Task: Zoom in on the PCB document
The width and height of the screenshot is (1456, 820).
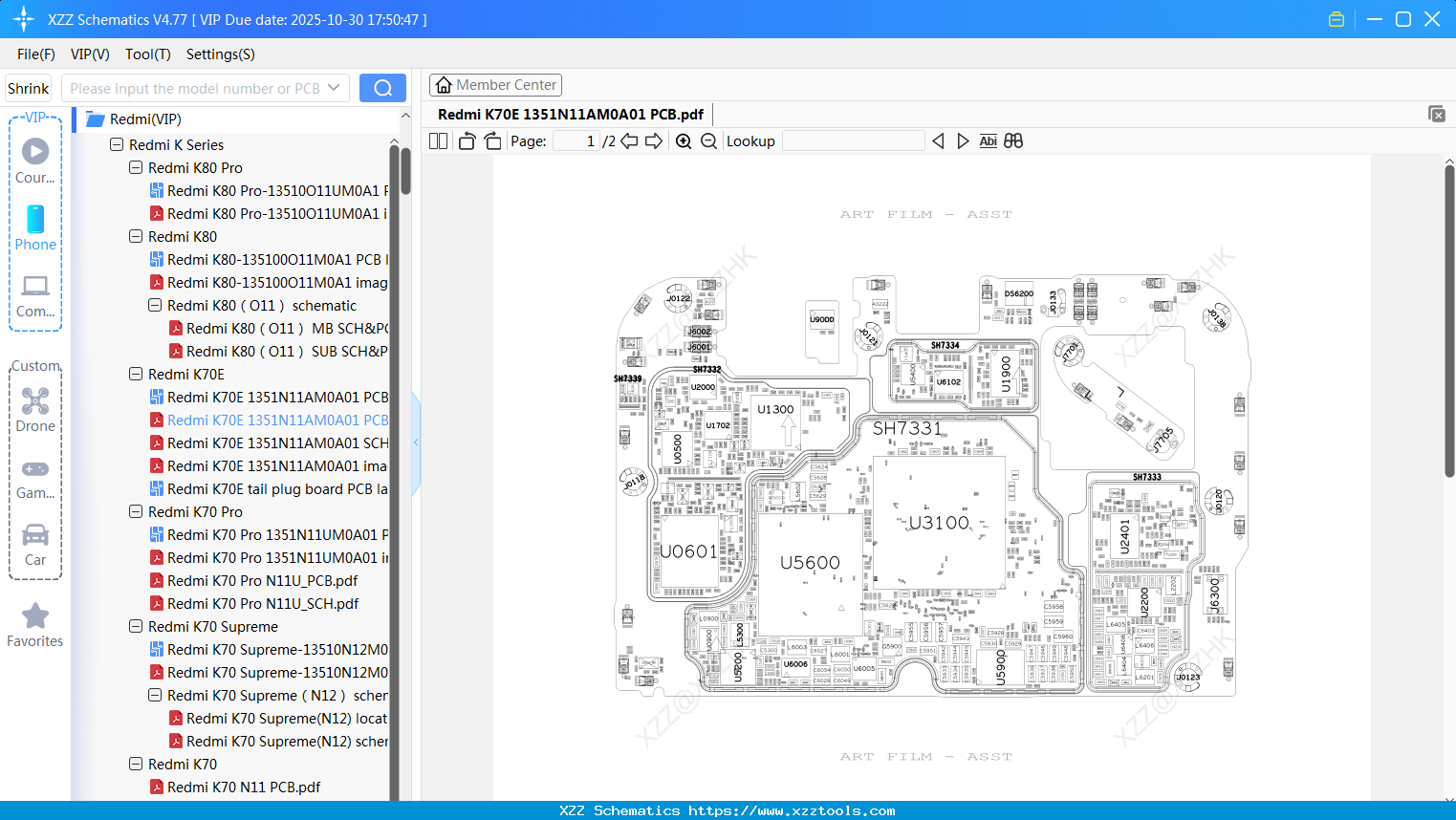Action: coord(684,140)
